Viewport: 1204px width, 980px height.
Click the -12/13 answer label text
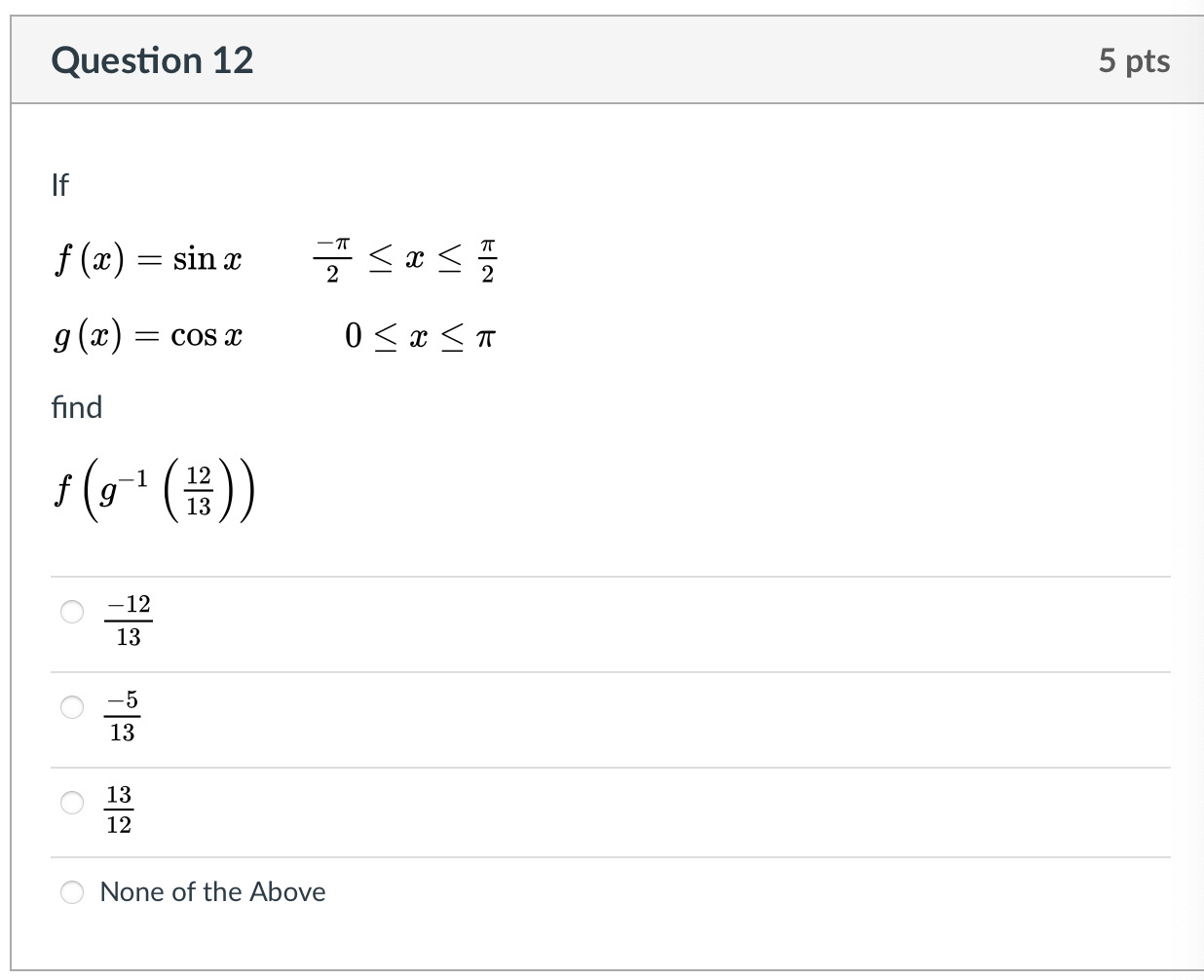(129, 619)
